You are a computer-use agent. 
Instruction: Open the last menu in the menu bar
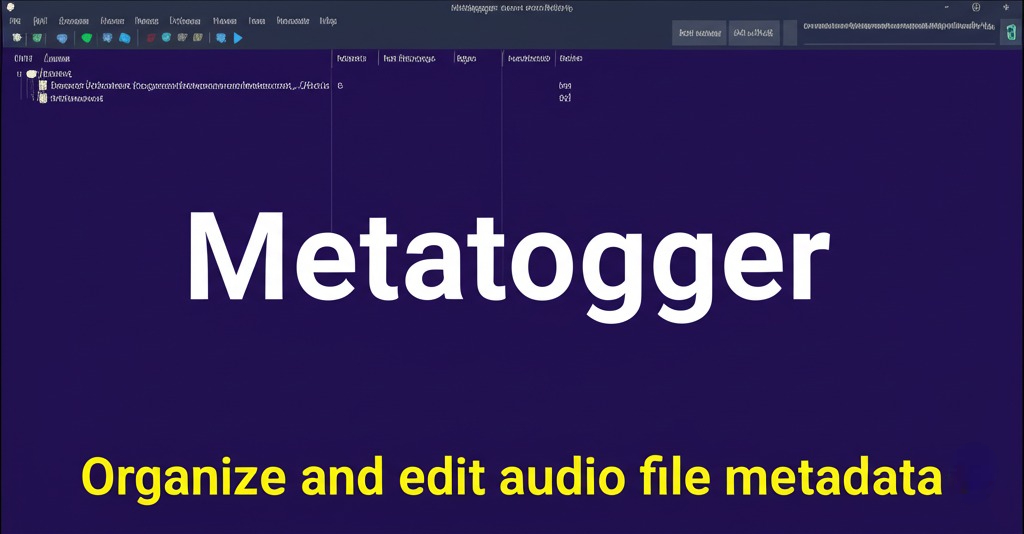[328, 20]
